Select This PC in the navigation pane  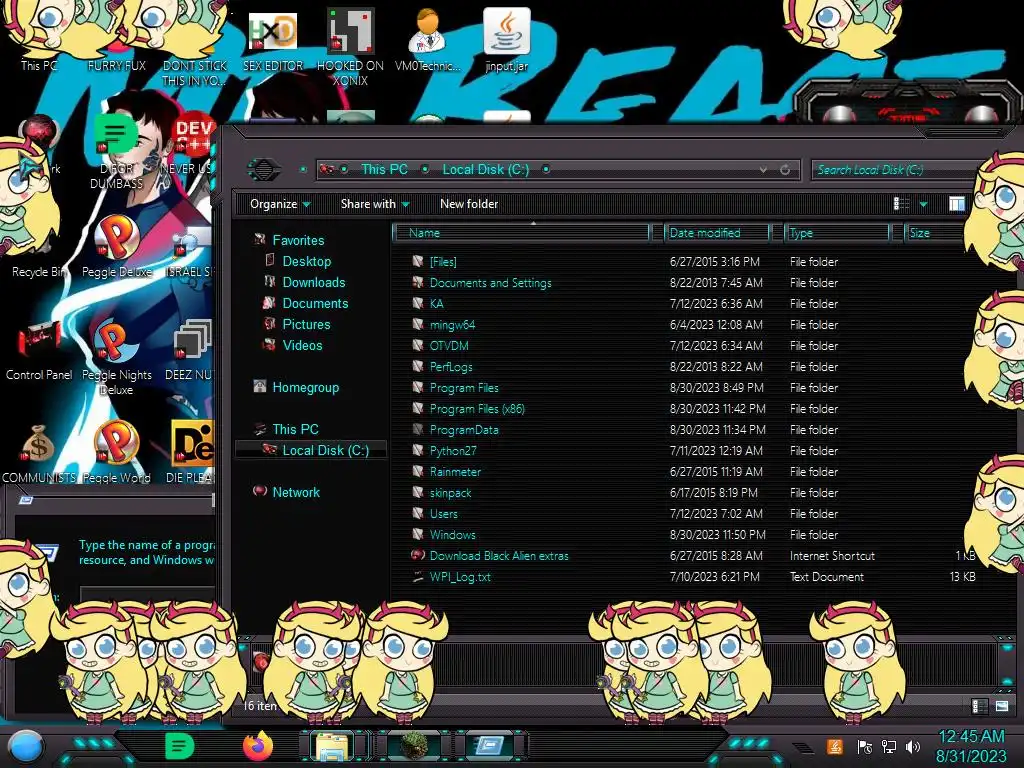point(295,429)
